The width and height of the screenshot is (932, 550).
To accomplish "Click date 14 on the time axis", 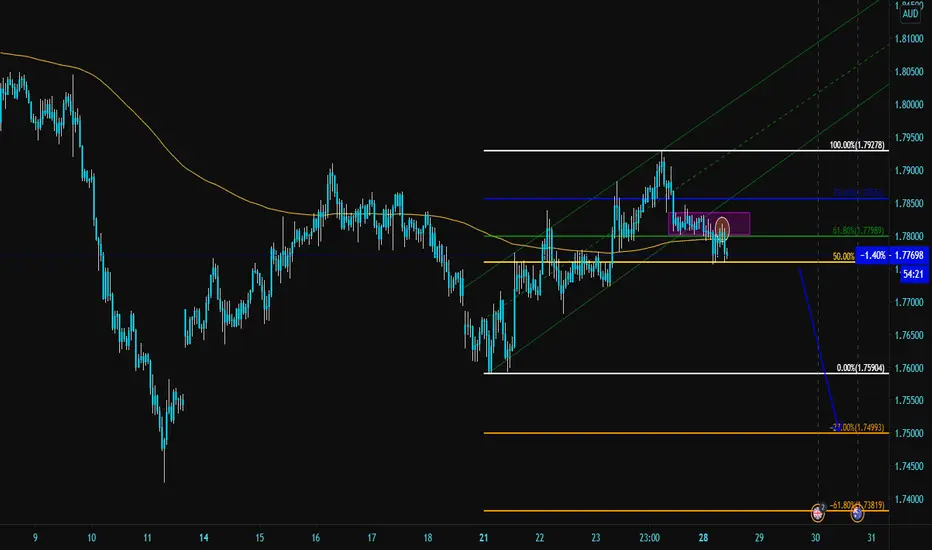I will [x=204, y=538].
